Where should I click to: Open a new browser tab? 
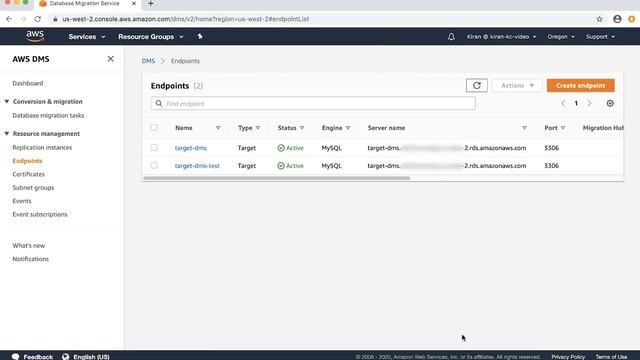tap(151, 4)
